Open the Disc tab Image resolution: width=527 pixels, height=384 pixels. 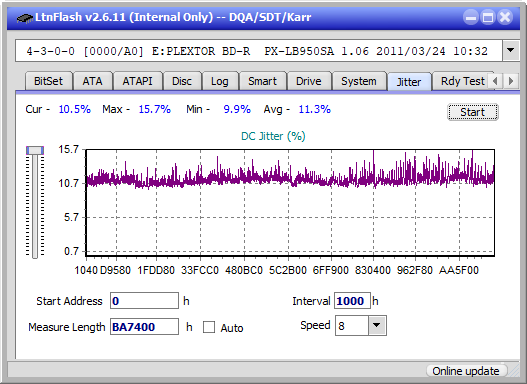click(x=182, y=81)
